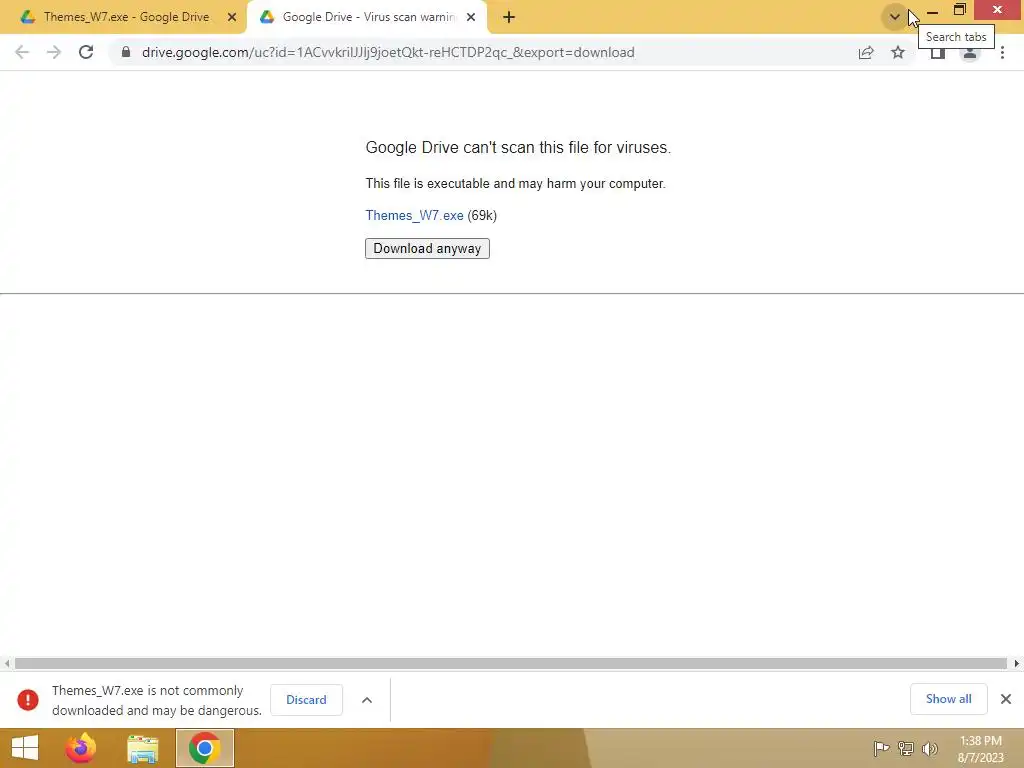This screenshot has height=768, width=1024.
Task: Click the text "Google Drive can't scan this file for viruses."
Action: (x=518, y=148)
